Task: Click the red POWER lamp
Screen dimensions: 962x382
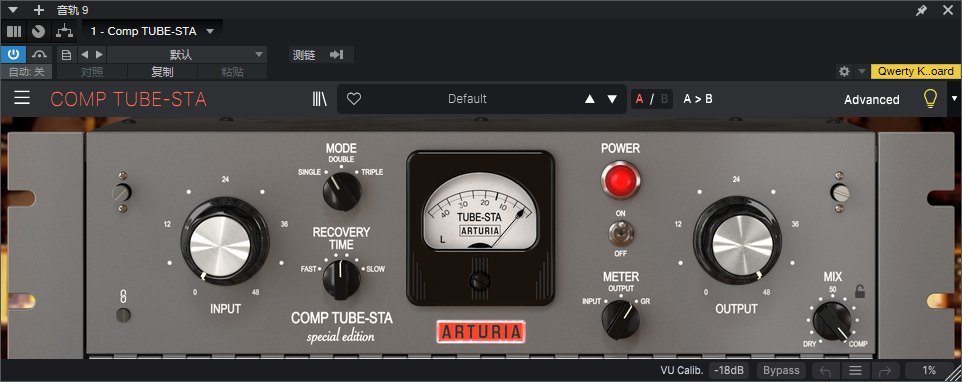Action: coord(620,180)
